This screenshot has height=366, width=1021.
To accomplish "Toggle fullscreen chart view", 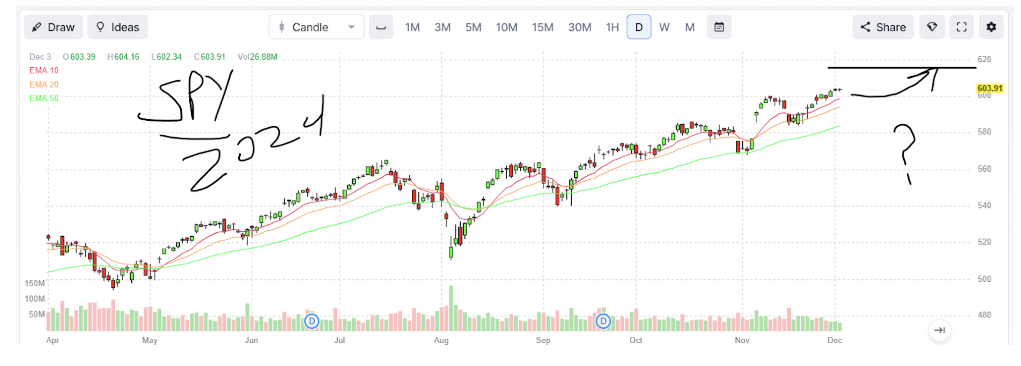I will pos(961,27).
